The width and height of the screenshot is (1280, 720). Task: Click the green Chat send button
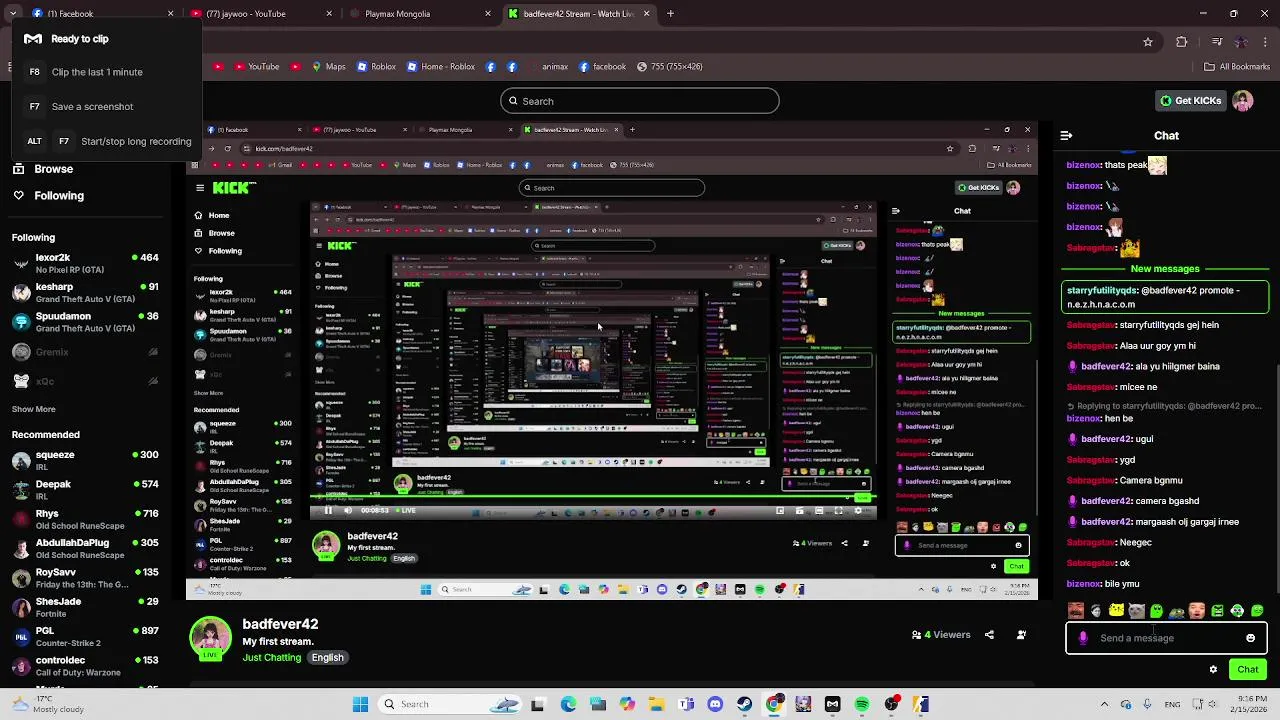(x=1248, y=670)
